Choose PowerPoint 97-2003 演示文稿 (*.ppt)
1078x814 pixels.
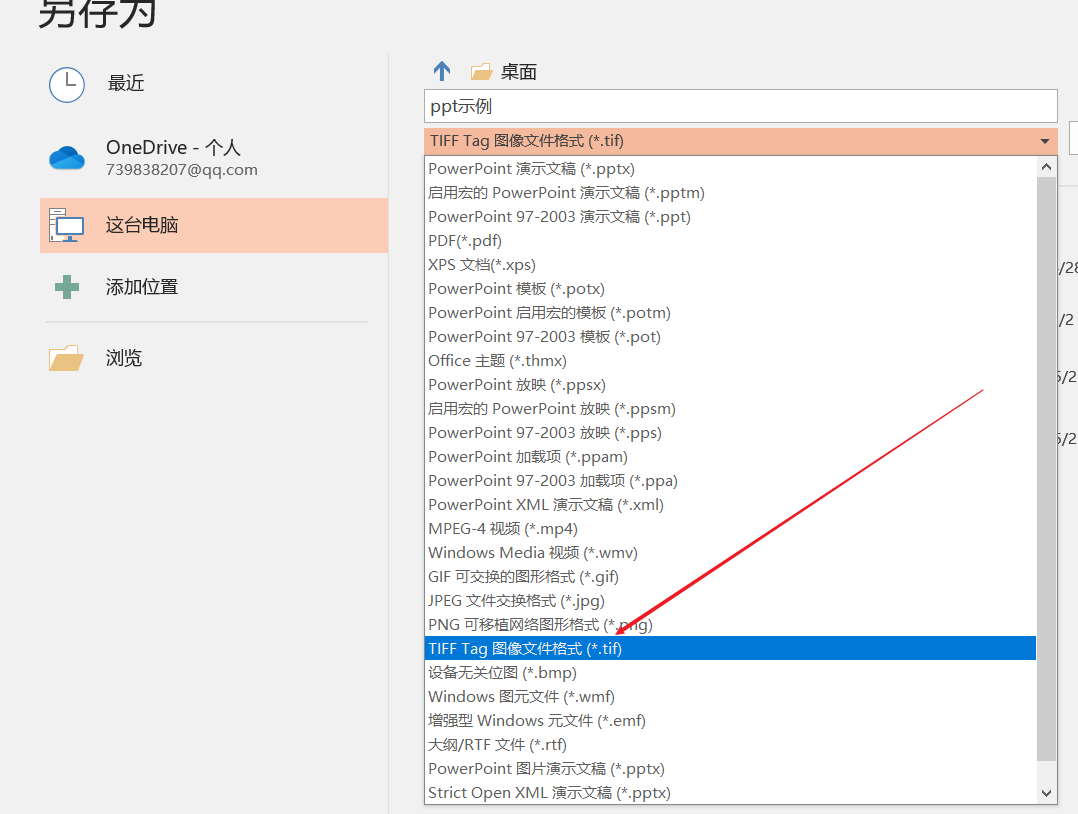pyautogui.click(x=730, y=217)
